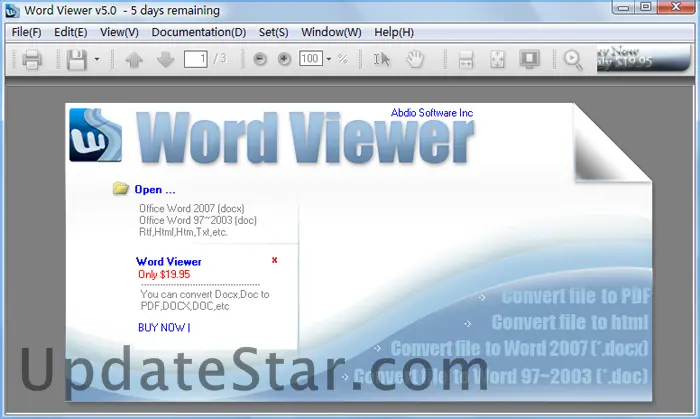Click Convert file to html text
700x419 pixels.
(570, 322)
